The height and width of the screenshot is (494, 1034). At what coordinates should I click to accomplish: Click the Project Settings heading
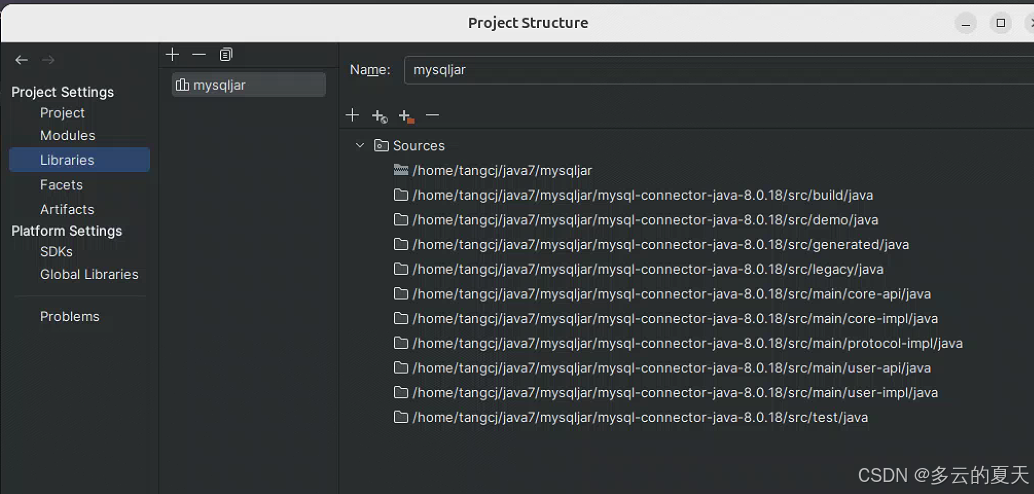pyautogui.click(x=63, y=92)
